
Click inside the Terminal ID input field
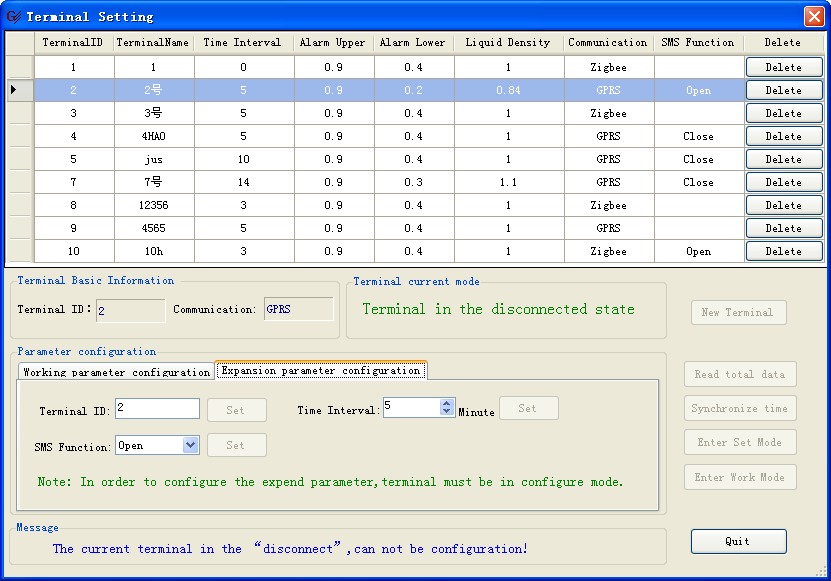pos(157,409)
